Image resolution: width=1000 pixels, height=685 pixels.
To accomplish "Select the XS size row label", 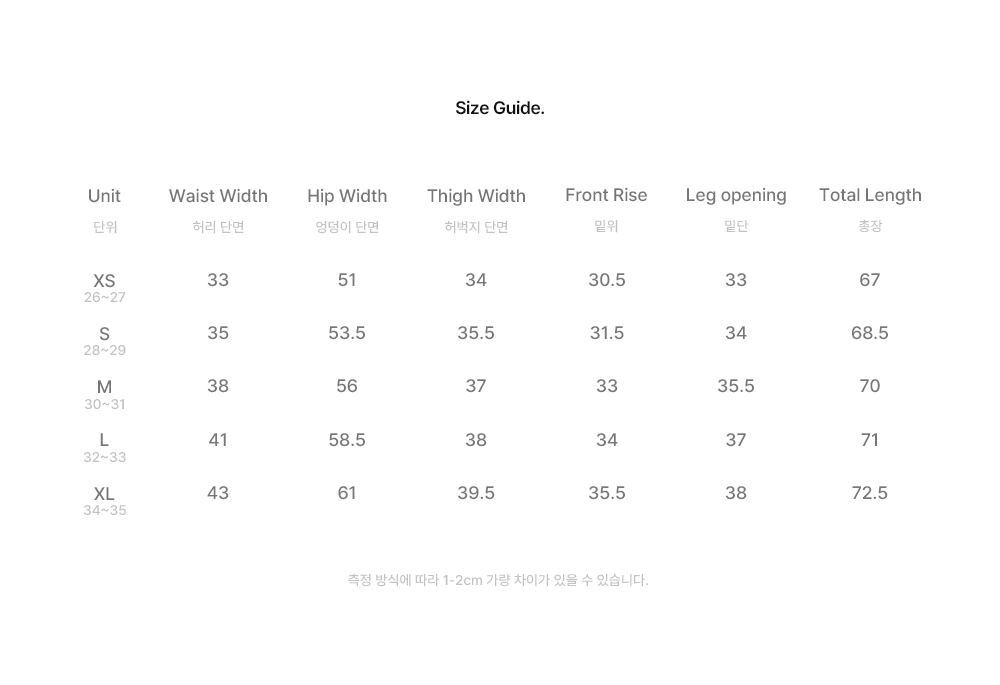I will click(105, 281).
